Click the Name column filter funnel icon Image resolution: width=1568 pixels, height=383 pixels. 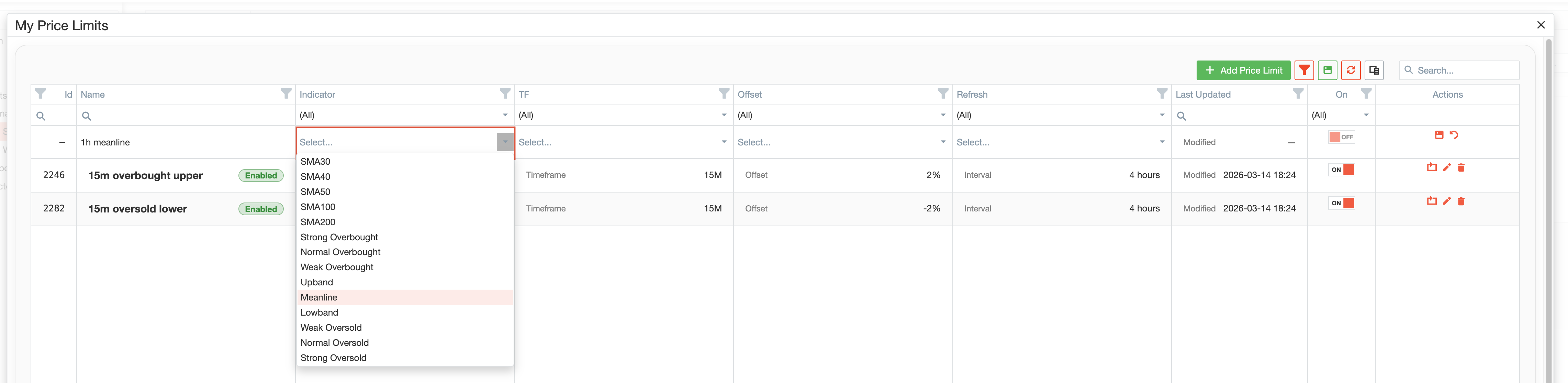(285, 93)
